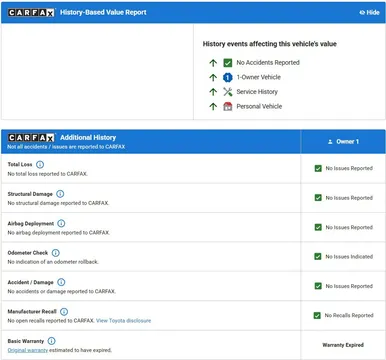Select the Owner 1 column header
The width and height of the screenshot is (386, 360).
click(343, 142)
